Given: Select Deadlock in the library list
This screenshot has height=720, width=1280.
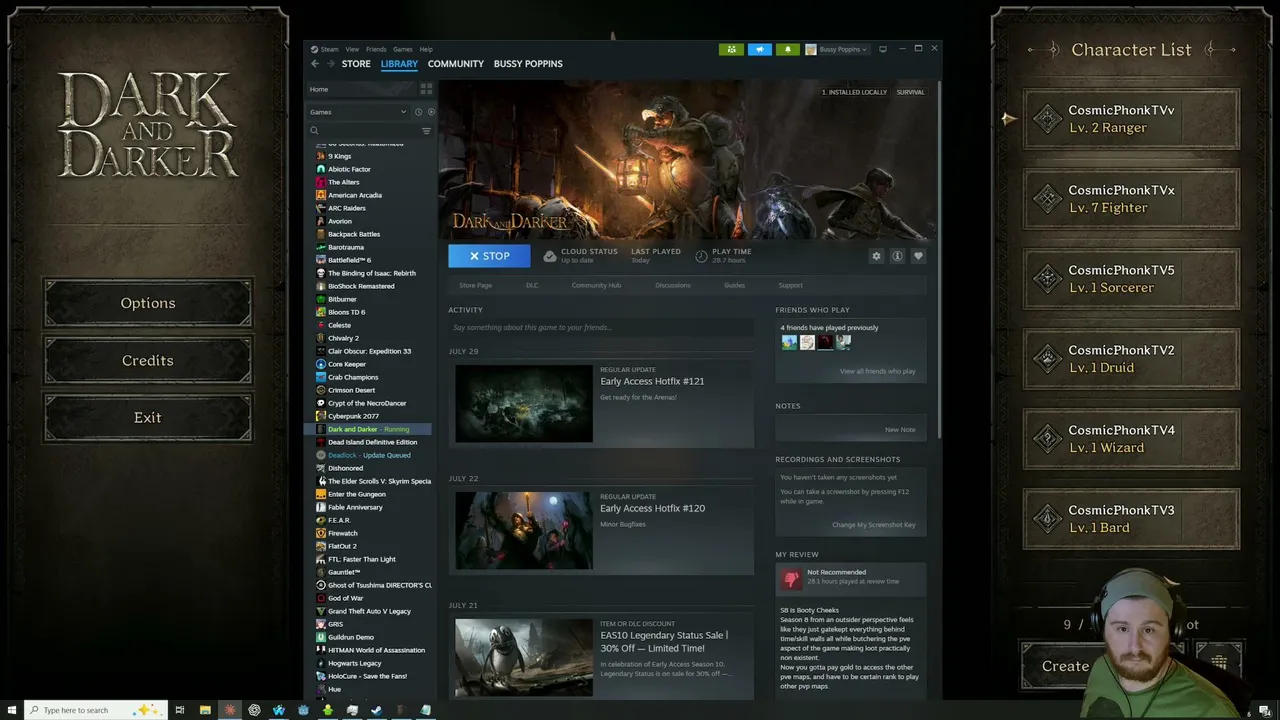Looking at the screenshot, I should click(369, 455).
